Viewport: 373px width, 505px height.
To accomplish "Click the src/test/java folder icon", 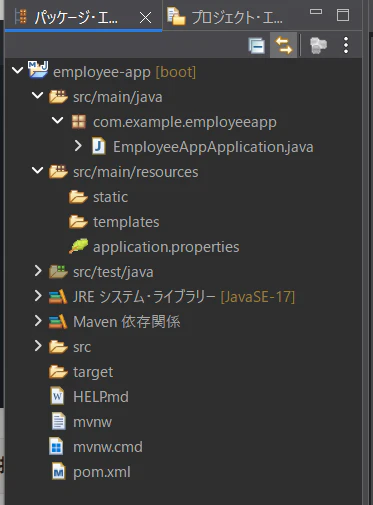I will pyautogui.click(x=58, y=272).
